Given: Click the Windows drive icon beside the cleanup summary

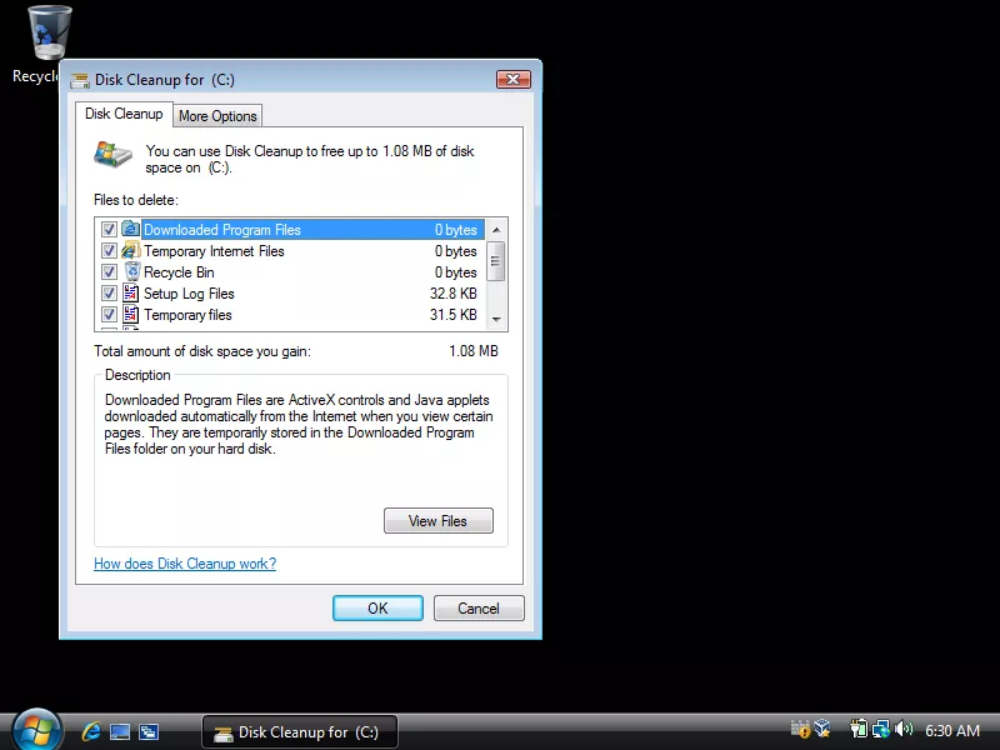Looking at the screenshot, I should tap(113, 154).
